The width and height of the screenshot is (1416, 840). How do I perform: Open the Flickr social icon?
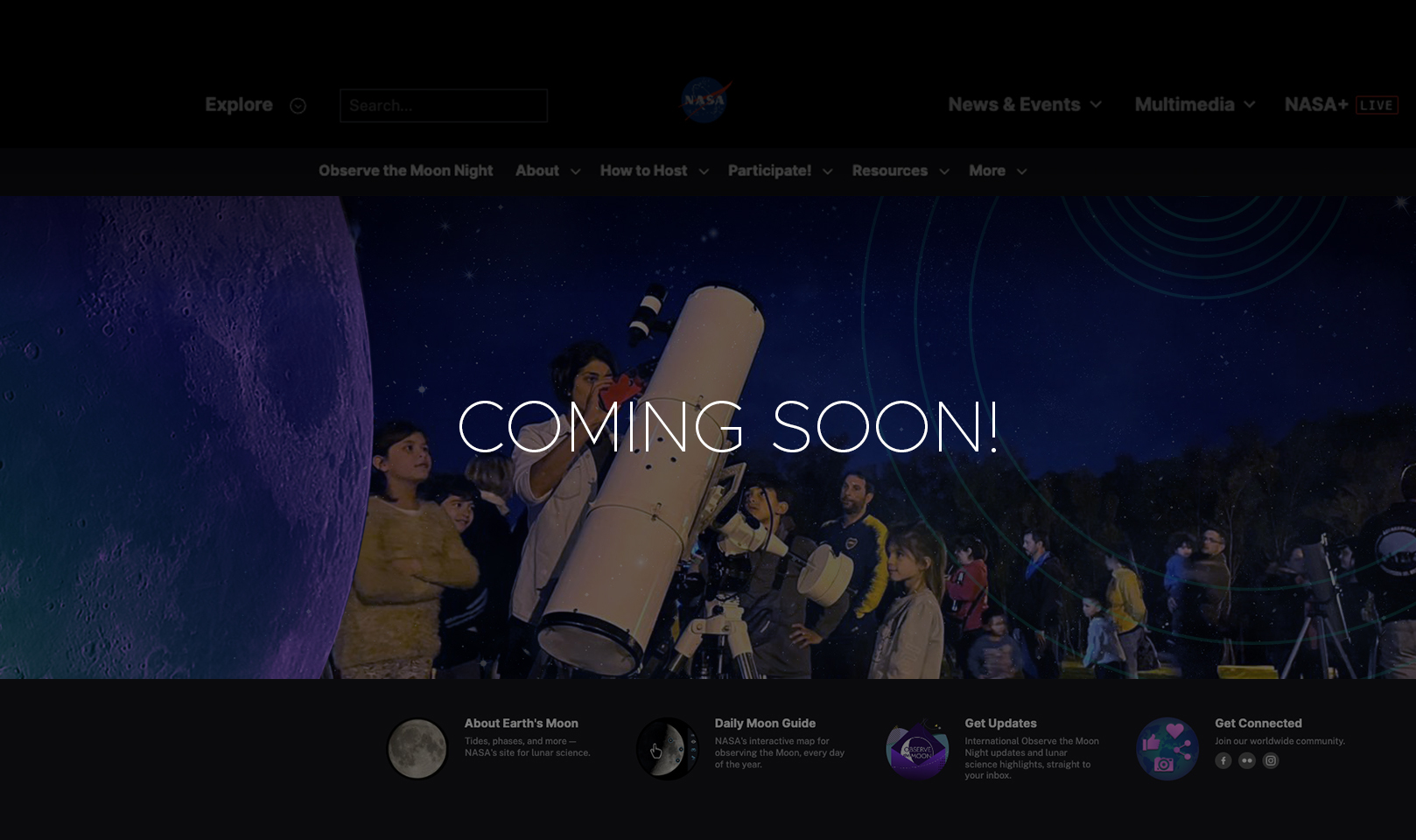point(1246,760)
